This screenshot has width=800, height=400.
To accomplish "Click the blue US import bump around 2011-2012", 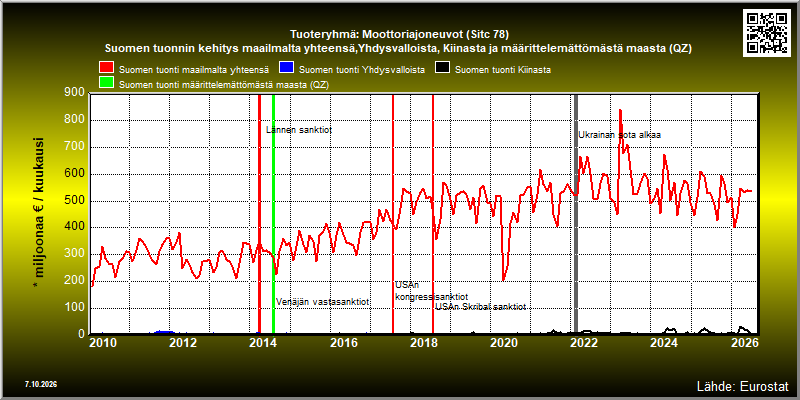I will pyautogui.click(x=163, y=332).
